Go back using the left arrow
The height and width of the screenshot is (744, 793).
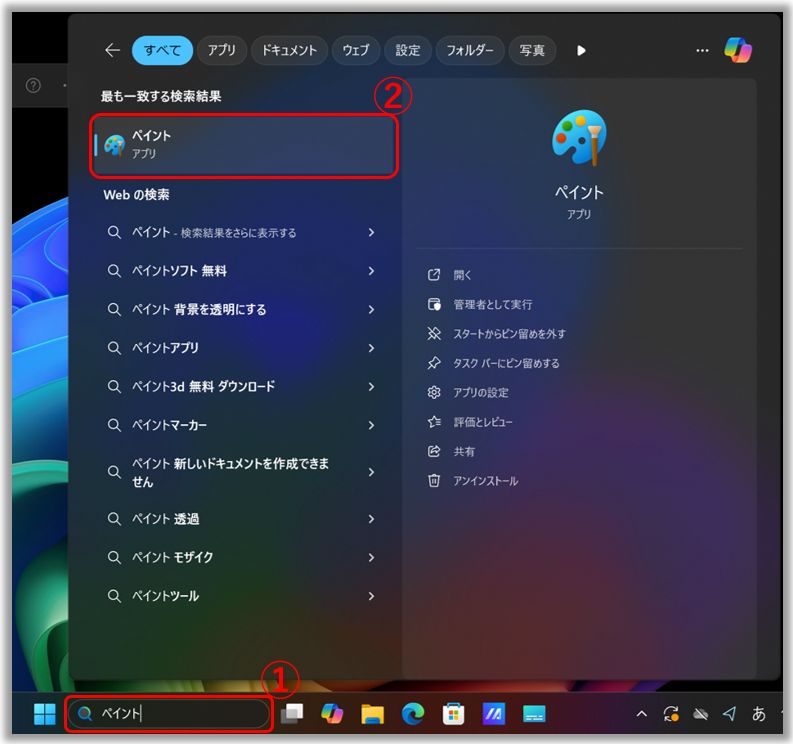tap(112, 50)
